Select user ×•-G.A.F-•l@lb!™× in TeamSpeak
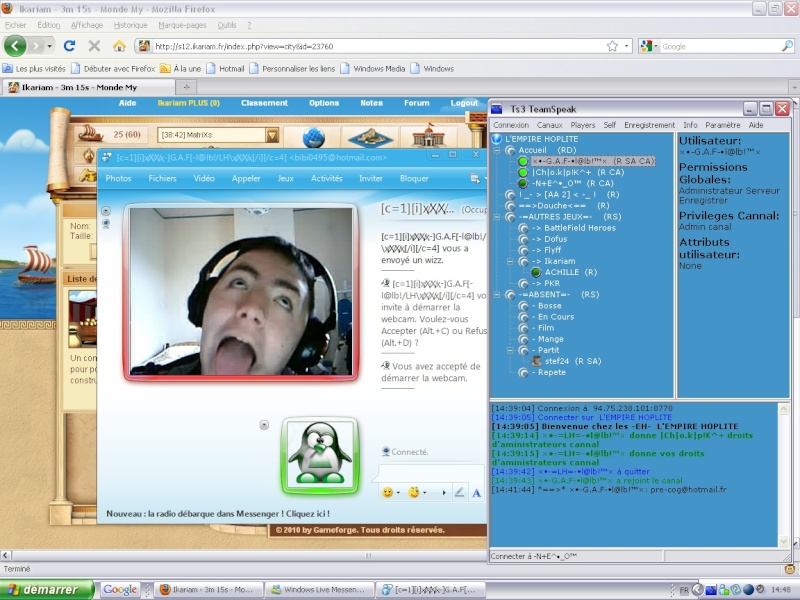Viewport: 800px width, 600px height. 593,161
